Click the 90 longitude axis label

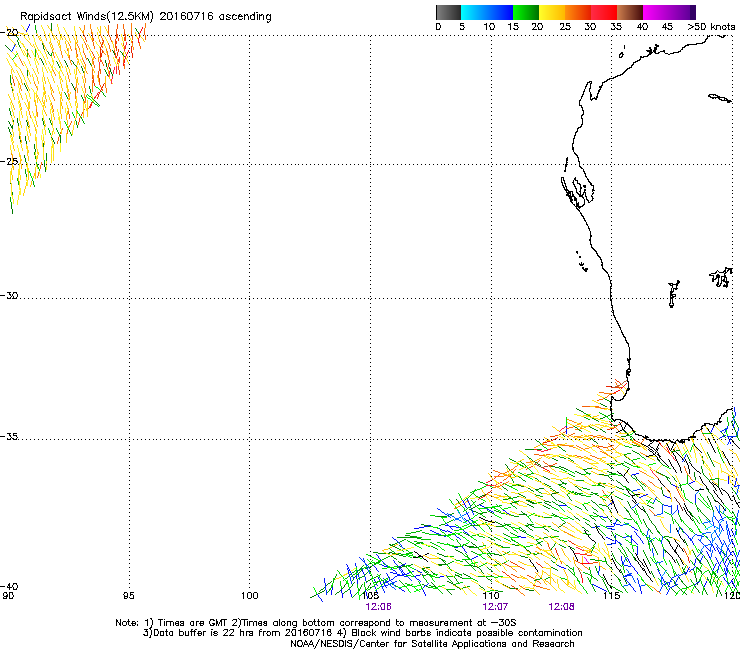(8, 596)
